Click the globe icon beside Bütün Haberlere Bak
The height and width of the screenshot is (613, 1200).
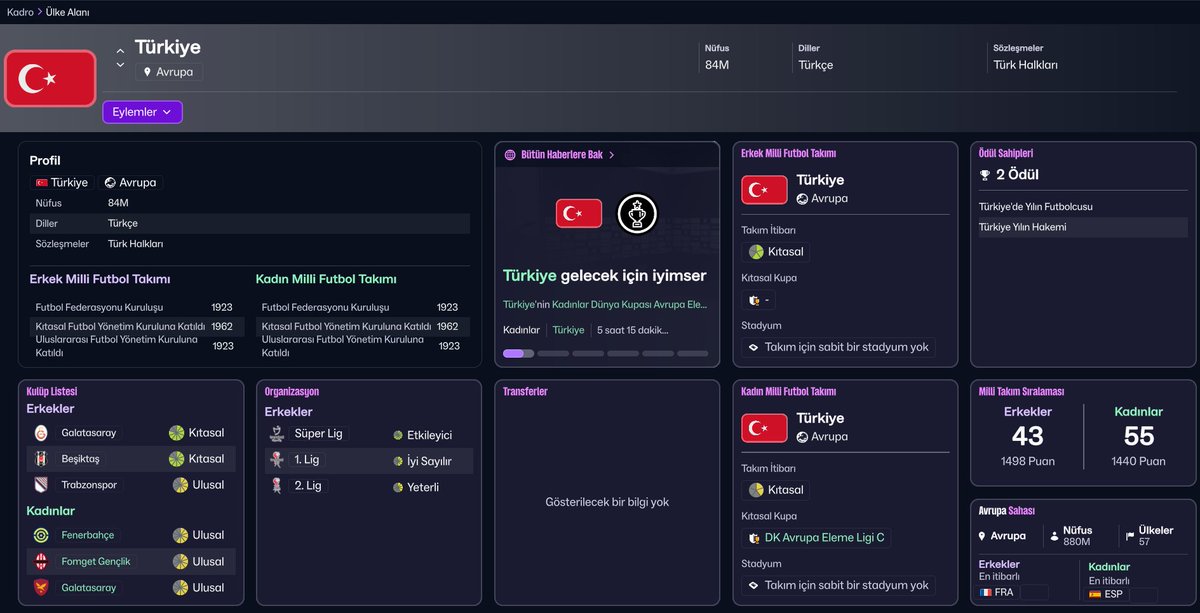pos(510,155)
